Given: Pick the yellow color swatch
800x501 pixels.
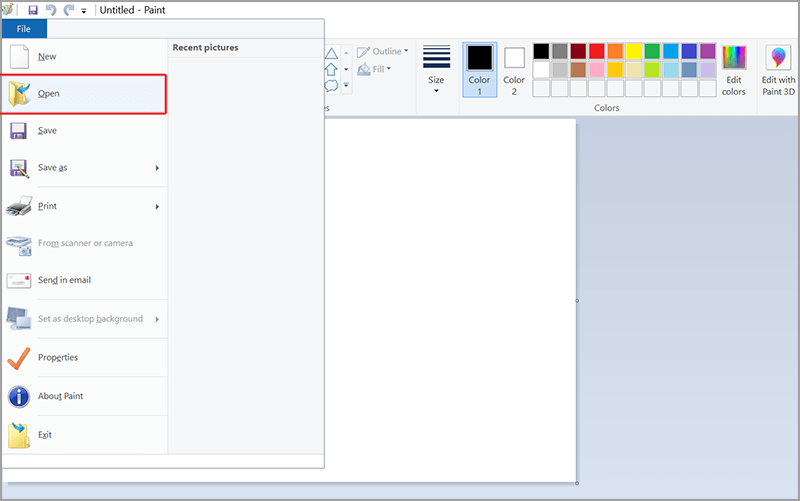Looking at the screenshot, I should 634,51.
